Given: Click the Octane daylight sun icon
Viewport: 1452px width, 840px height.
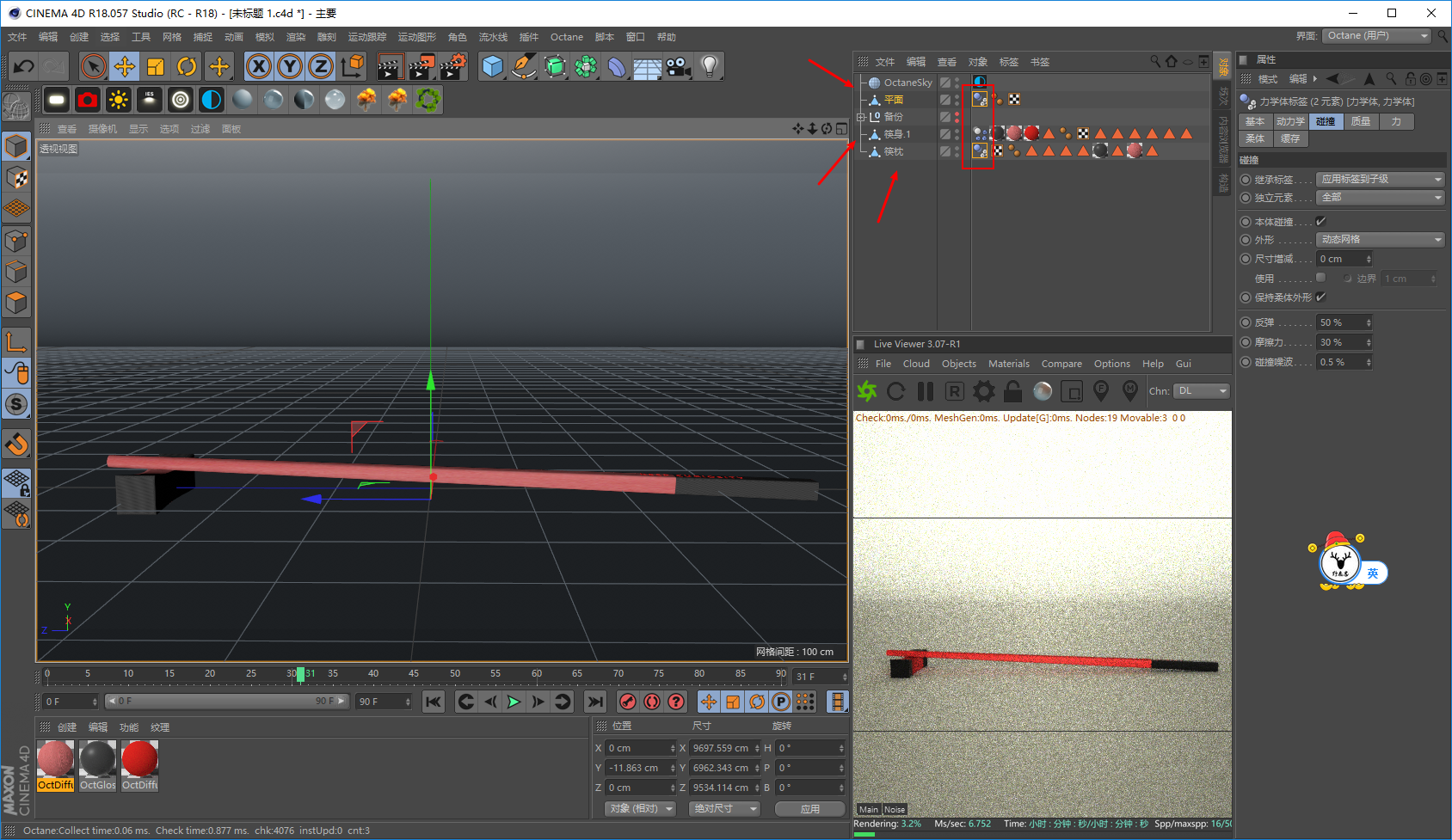Looking at the screenshot, I should coord(119,100).
